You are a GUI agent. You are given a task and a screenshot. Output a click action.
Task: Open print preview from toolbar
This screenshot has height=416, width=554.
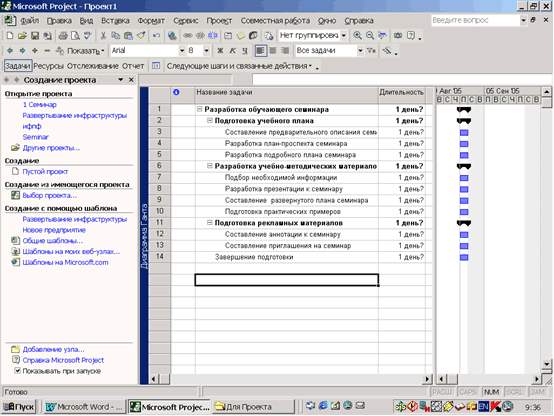75,35
